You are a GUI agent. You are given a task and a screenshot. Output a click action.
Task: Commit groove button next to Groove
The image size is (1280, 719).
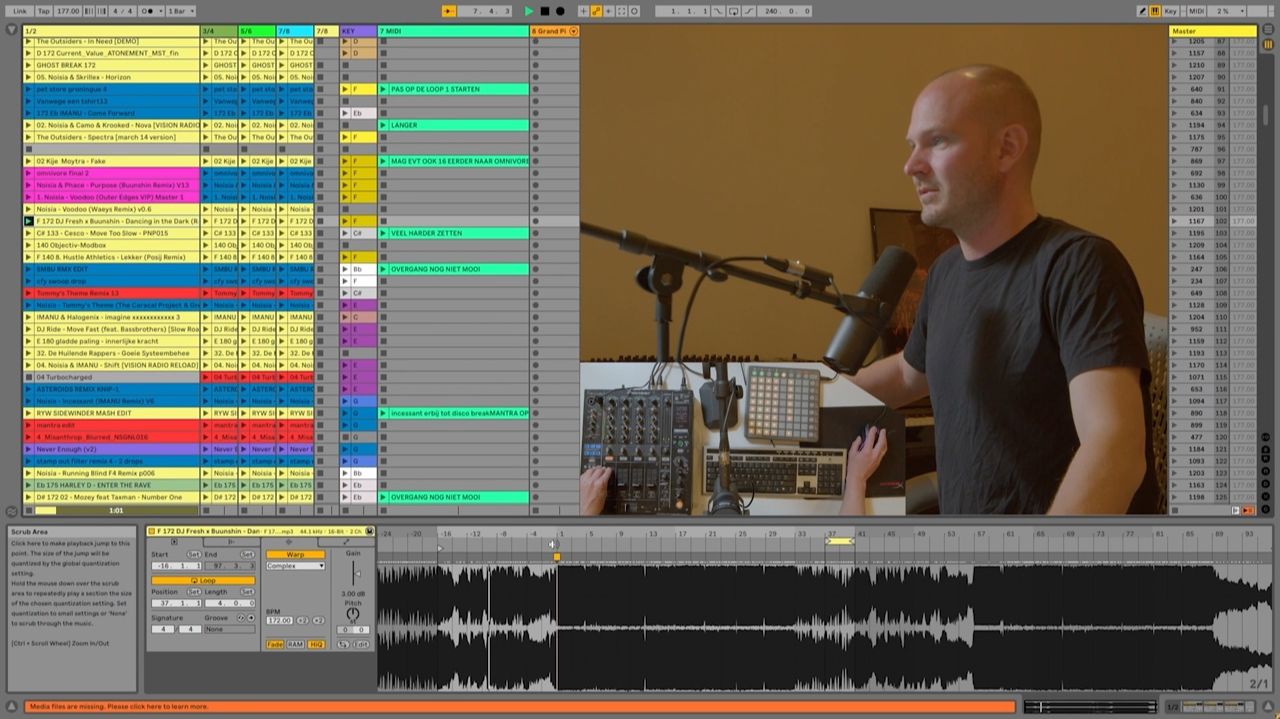(x=251, y=618)
